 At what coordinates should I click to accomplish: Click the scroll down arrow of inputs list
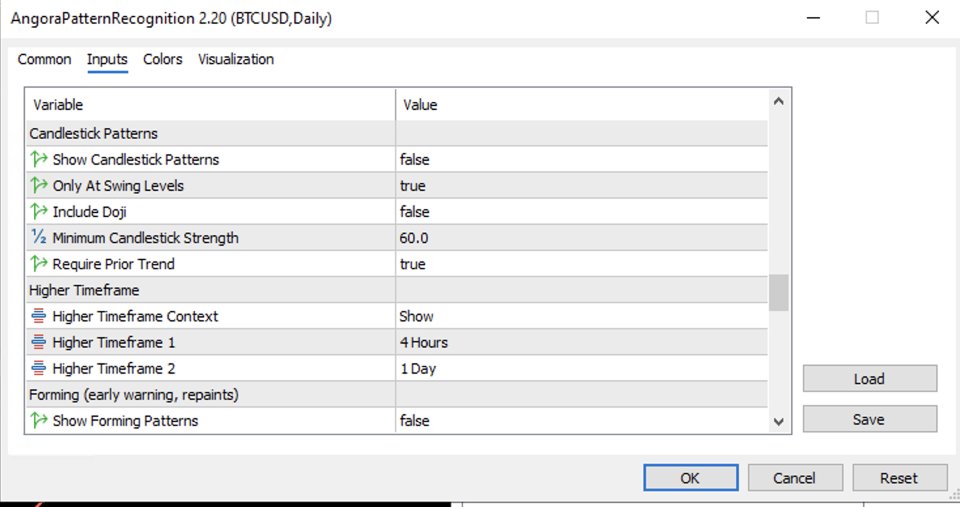779,421
